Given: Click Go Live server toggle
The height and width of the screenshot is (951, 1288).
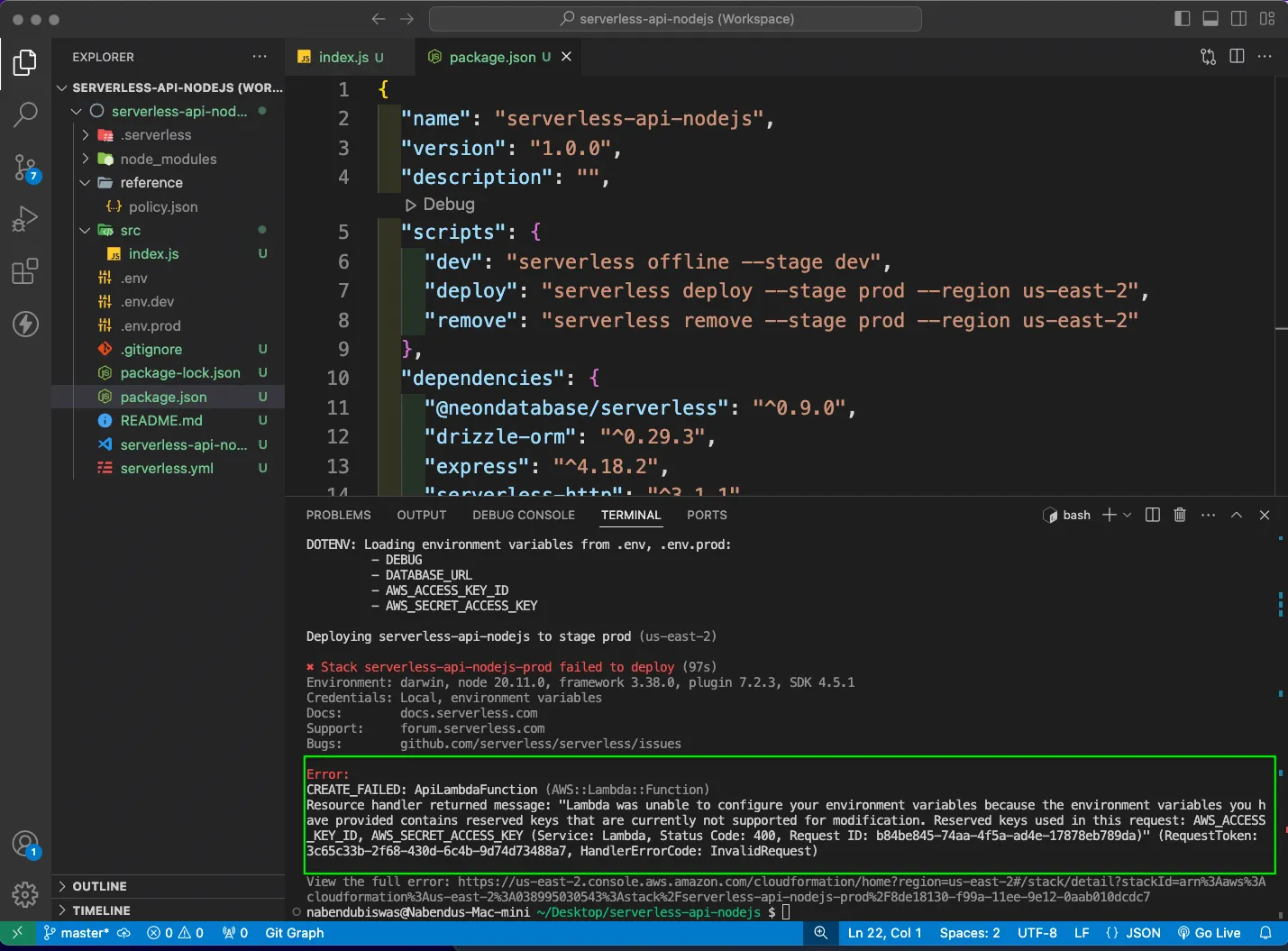Looking at the screenshot, I should (1209, 933).
